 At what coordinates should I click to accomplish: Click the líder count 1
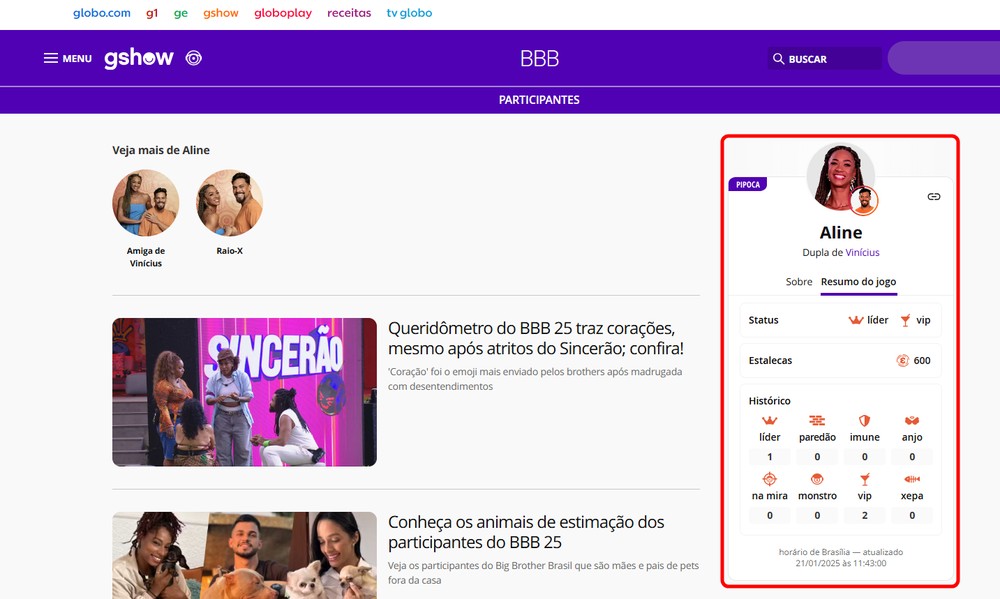click(x=770, y=457)
